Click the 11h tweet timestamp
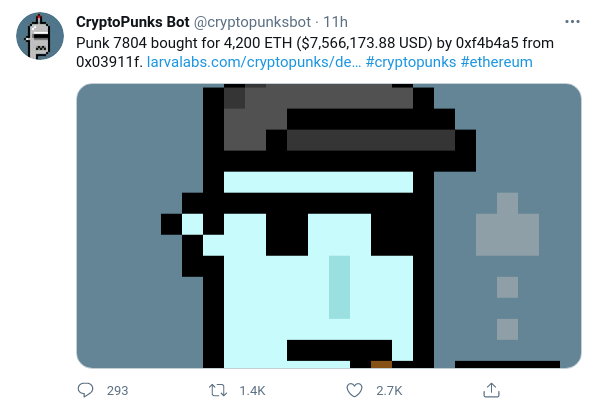 pos(336,22)
